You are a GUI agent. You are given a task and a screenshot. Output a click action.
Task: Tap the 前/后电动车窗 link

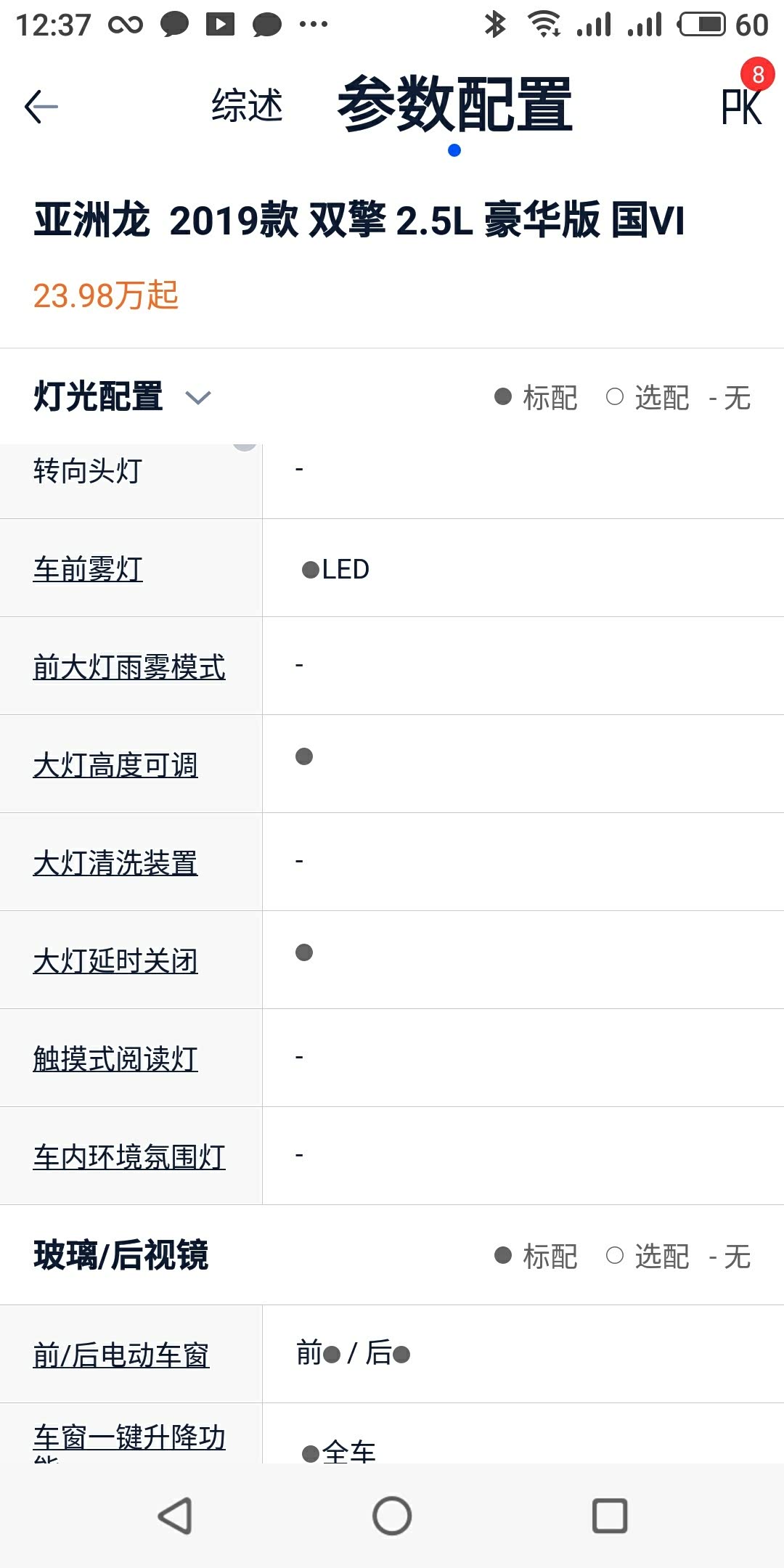click(121, 1355)
